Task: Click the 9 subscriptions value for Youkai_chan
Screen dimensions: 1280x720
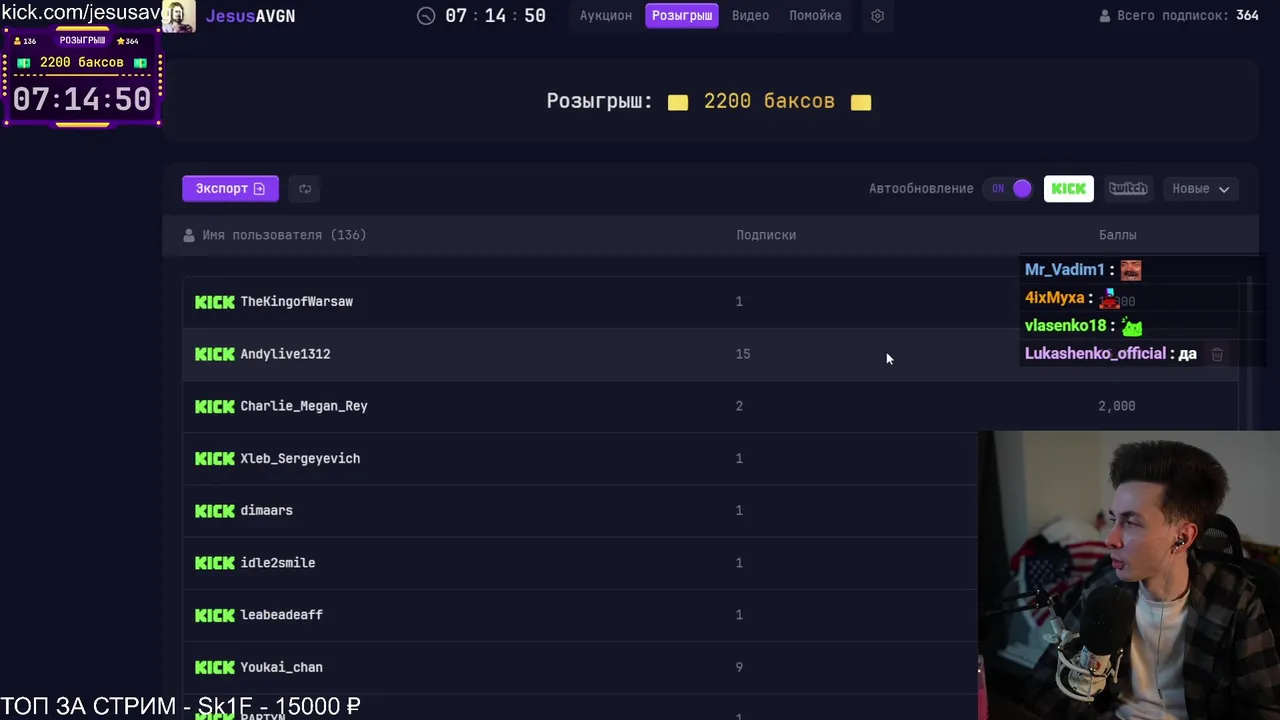Action: 739,667
